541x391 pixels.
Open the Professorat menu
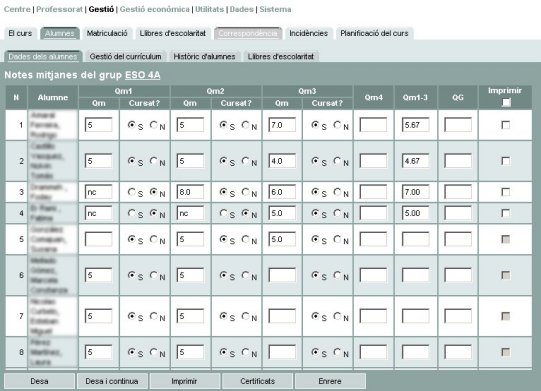point(59,9)
